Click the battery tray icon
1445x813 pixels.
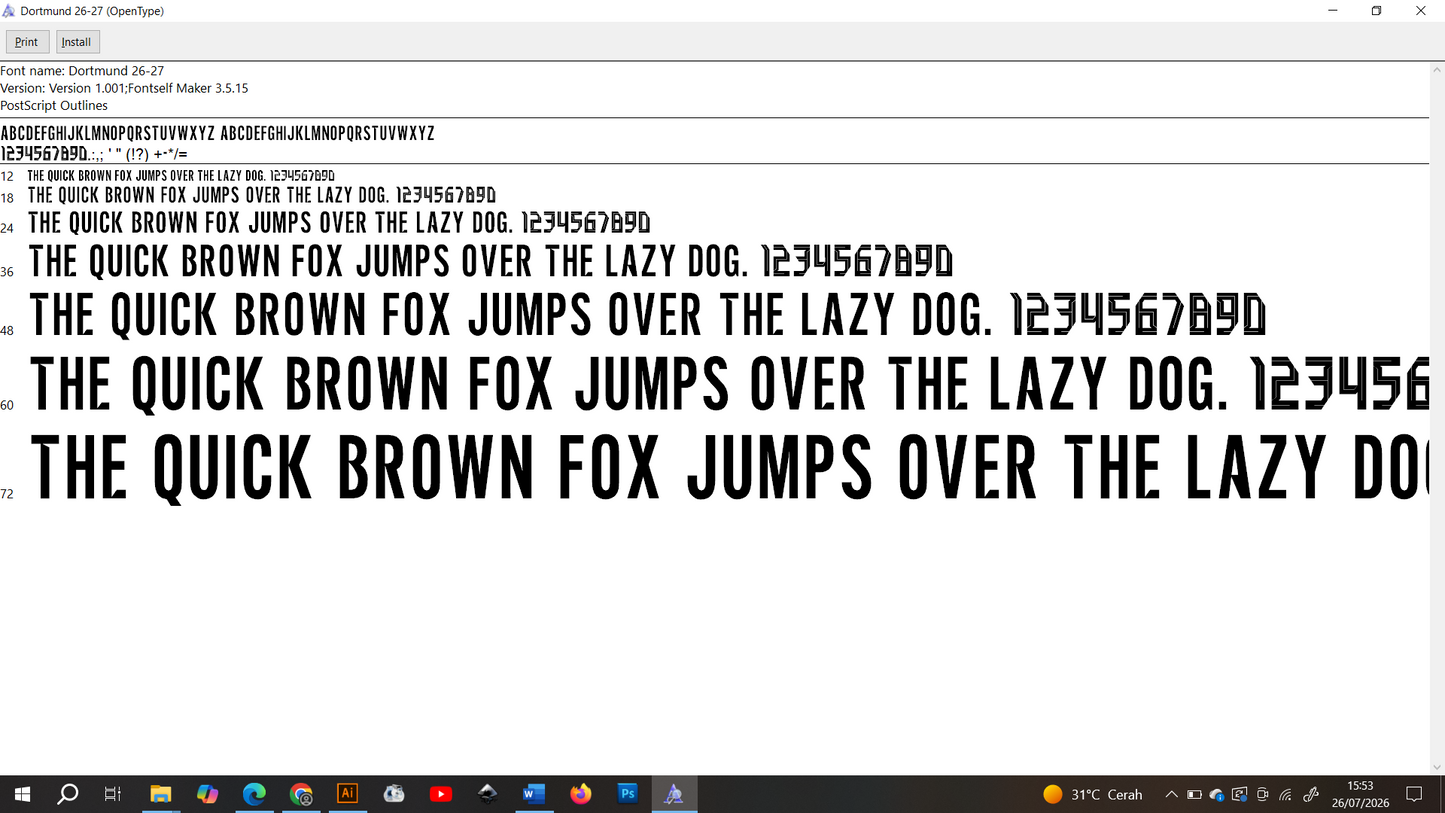click(1194, 794)
